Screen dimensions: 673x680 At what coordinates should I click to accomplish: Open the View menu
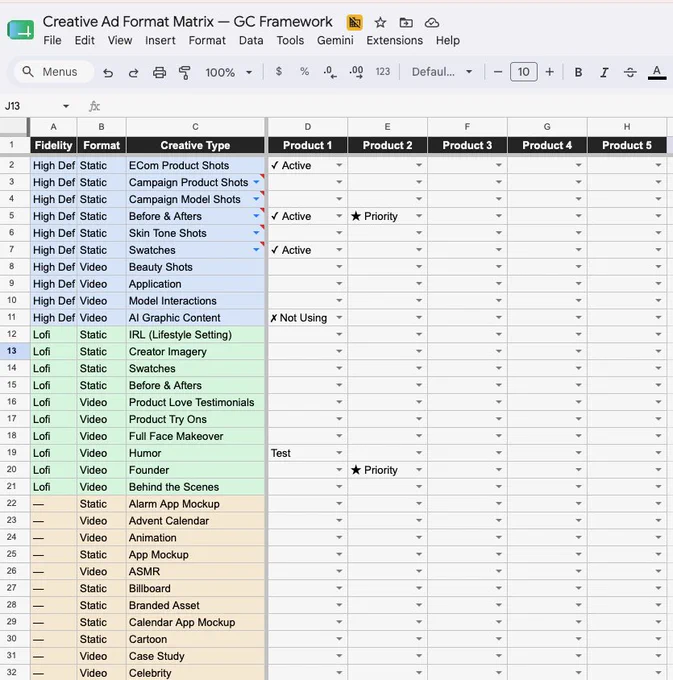tap(120, 40)
